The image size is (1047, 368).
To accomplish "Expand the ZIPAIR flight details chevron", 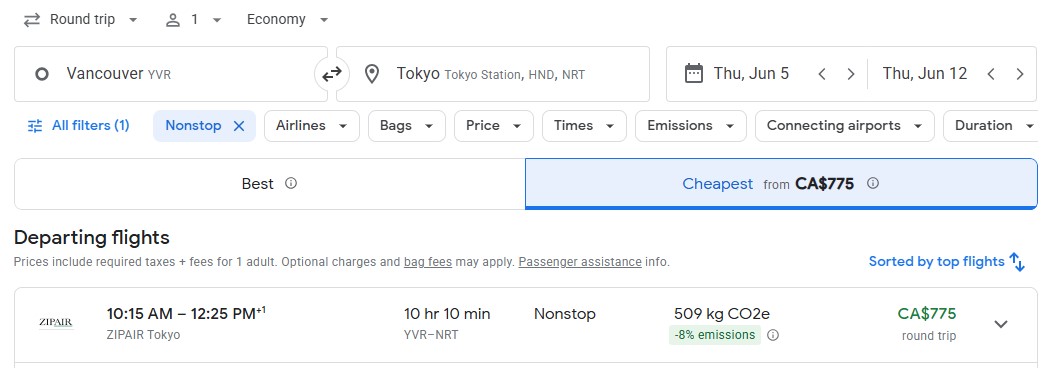I will pos(1000,325).
